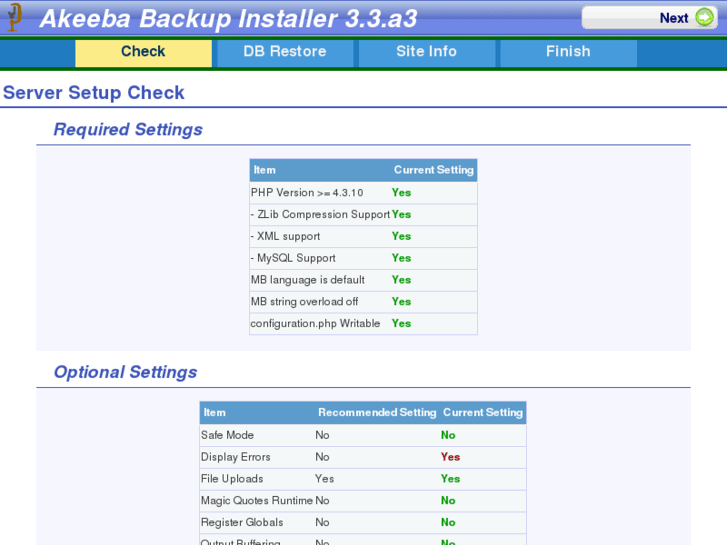Click the Recommended Setting column header

tap(377, 413)
